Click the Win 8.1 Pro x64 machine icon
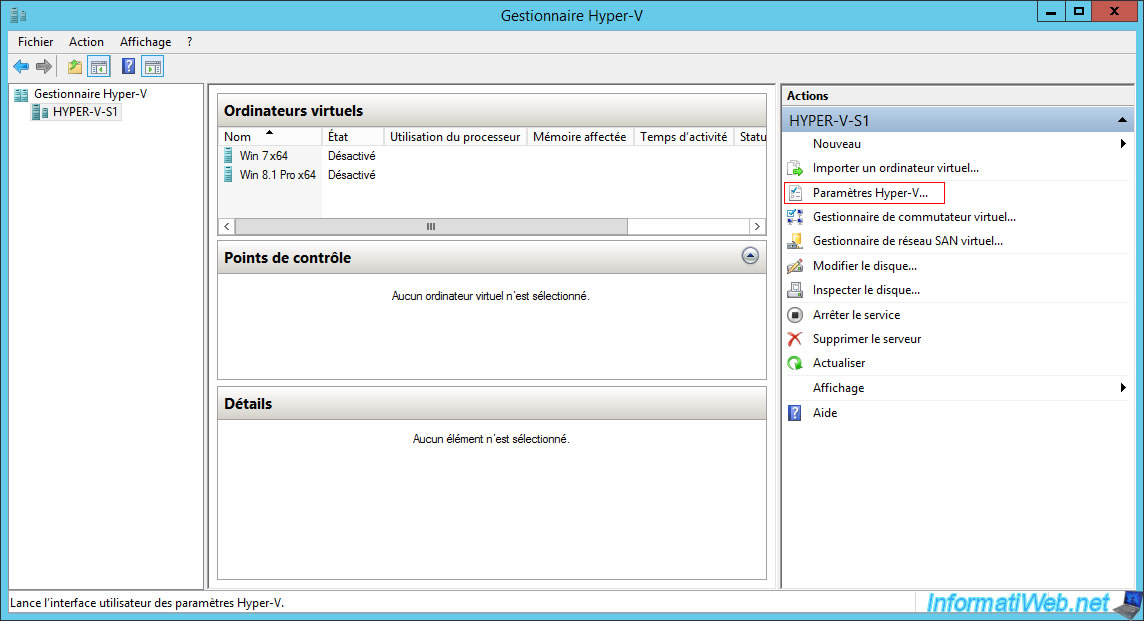1144x621 pixels. tap(228, 175)
